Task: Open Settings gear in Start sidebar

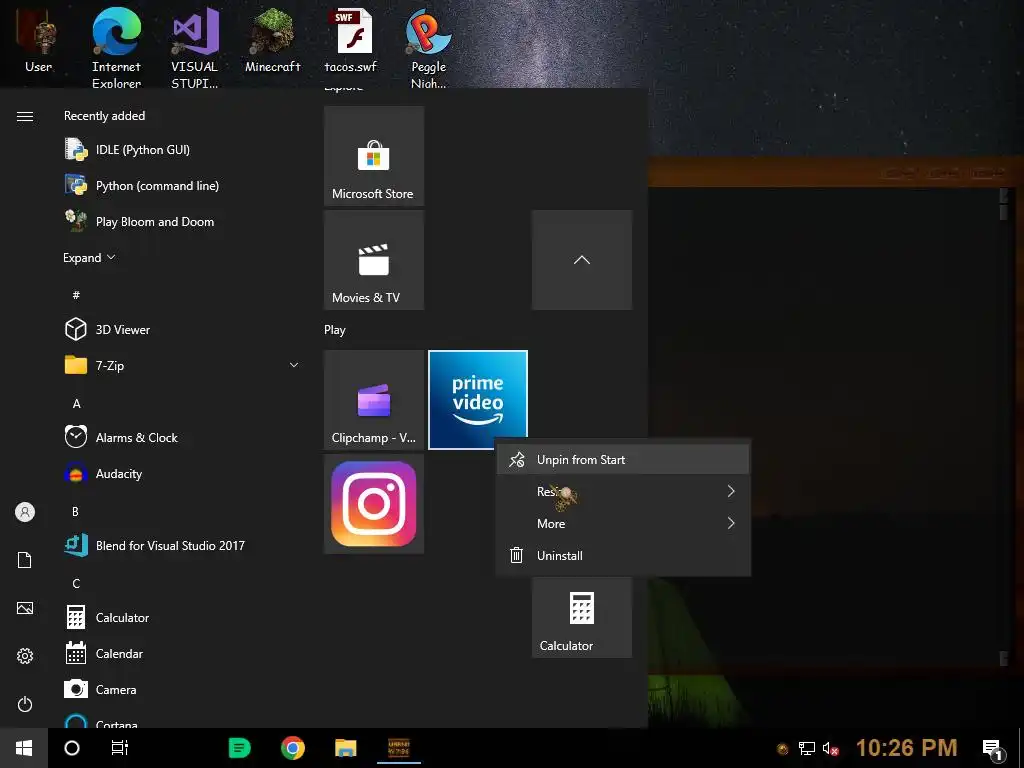Action: (25, 656)
